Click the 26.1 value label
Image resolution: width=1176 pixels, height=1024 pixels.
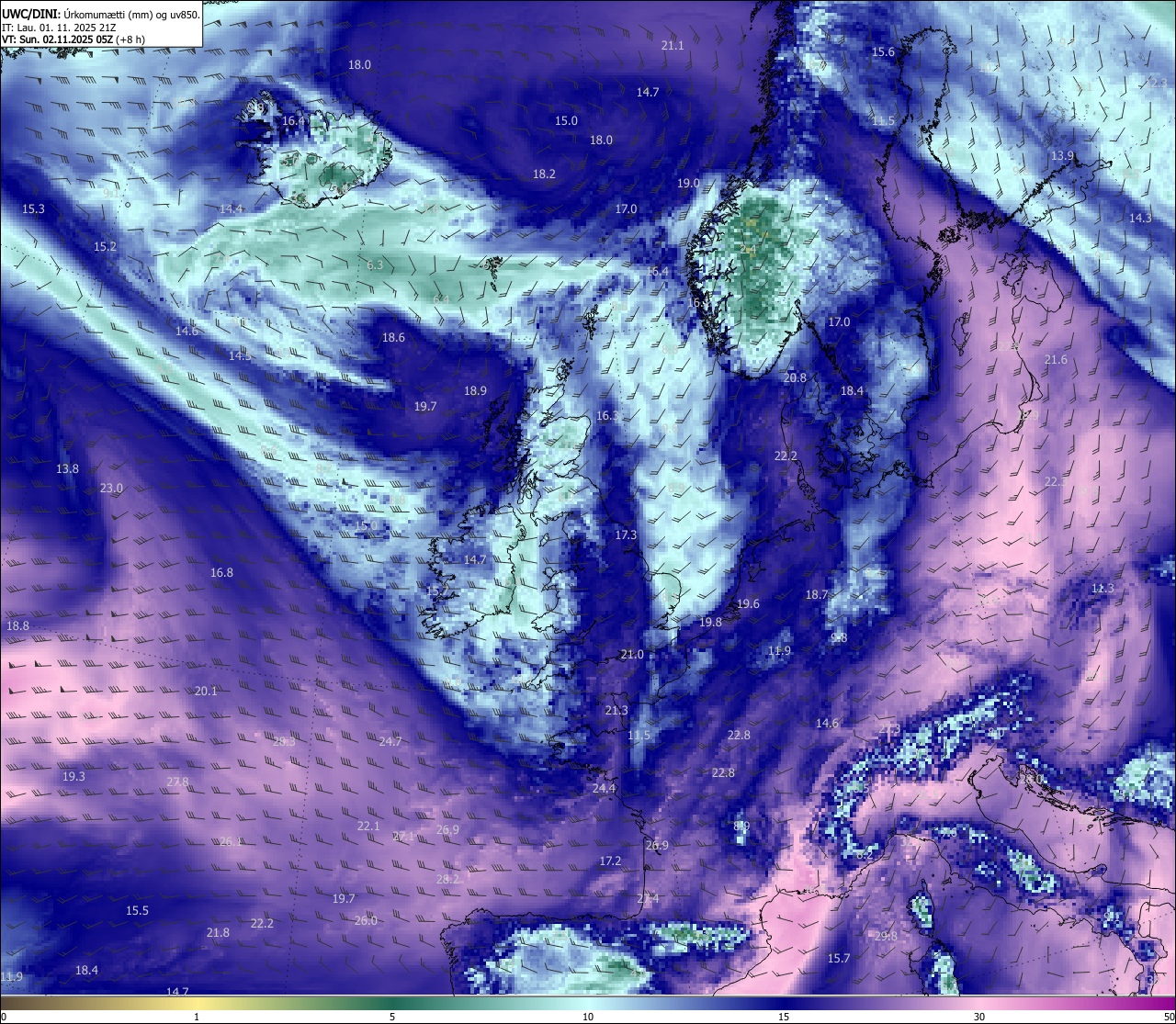point(231,841)
